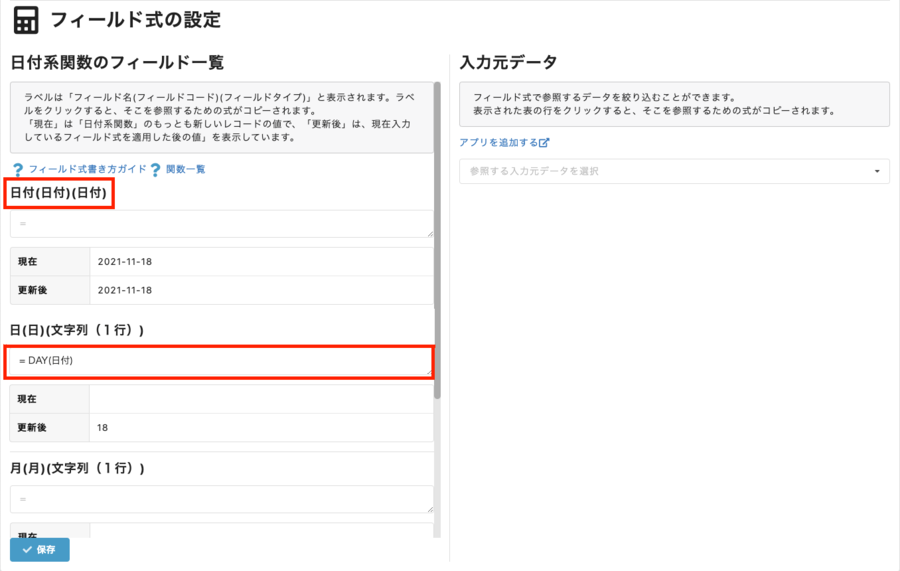Open the フィールド式書き方ガイド link

88,169
